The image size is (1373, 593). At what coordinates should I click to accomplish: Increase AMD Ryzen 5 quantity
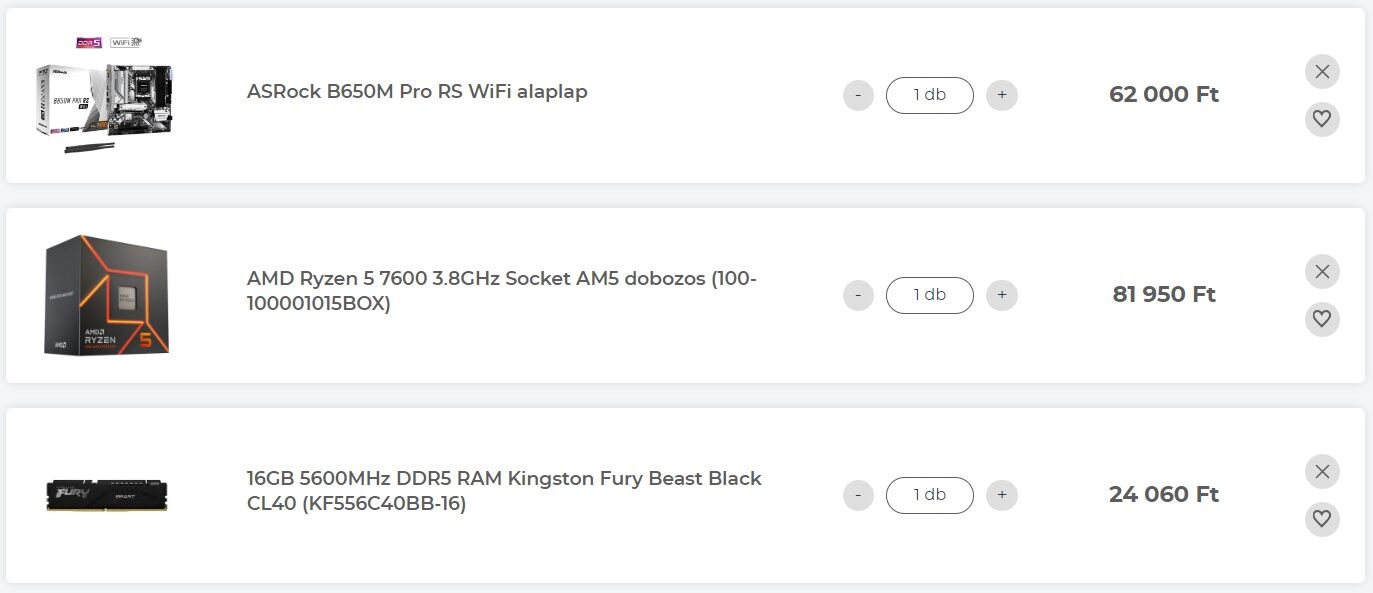click(1001, 296)
